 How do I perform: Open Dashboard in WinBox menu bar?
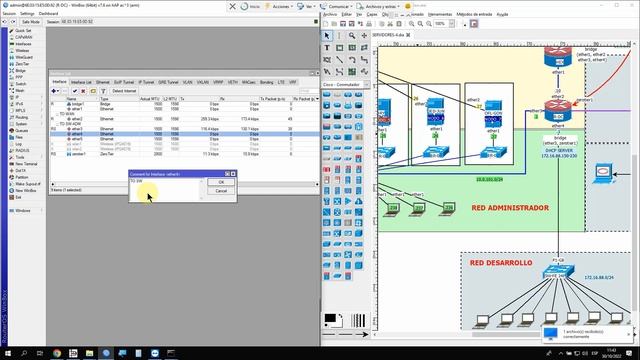pyautogui.click(x=48, y=14)
